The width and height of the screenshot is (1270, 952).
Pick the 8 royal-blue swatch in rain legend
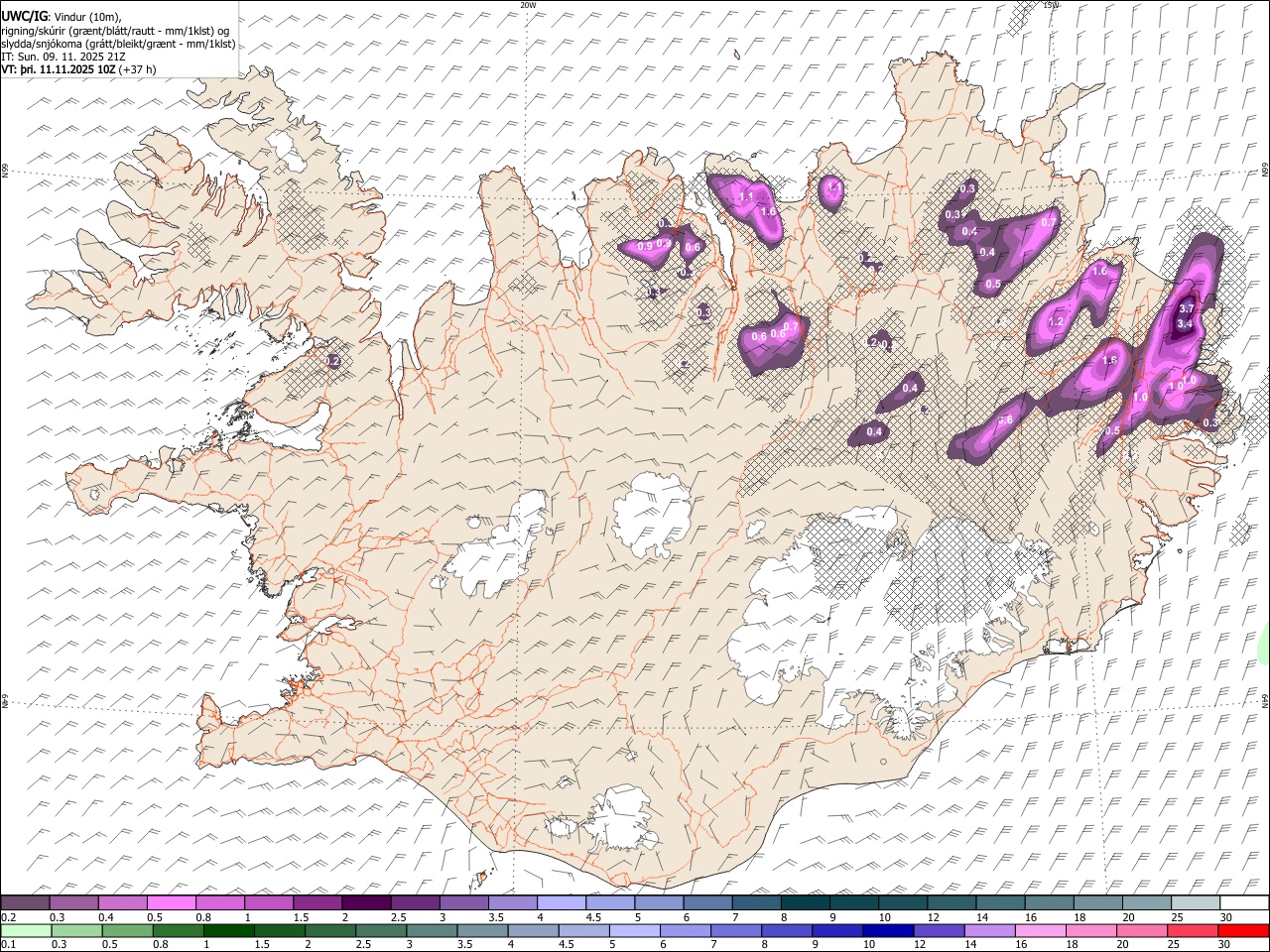tap(786, 930)
